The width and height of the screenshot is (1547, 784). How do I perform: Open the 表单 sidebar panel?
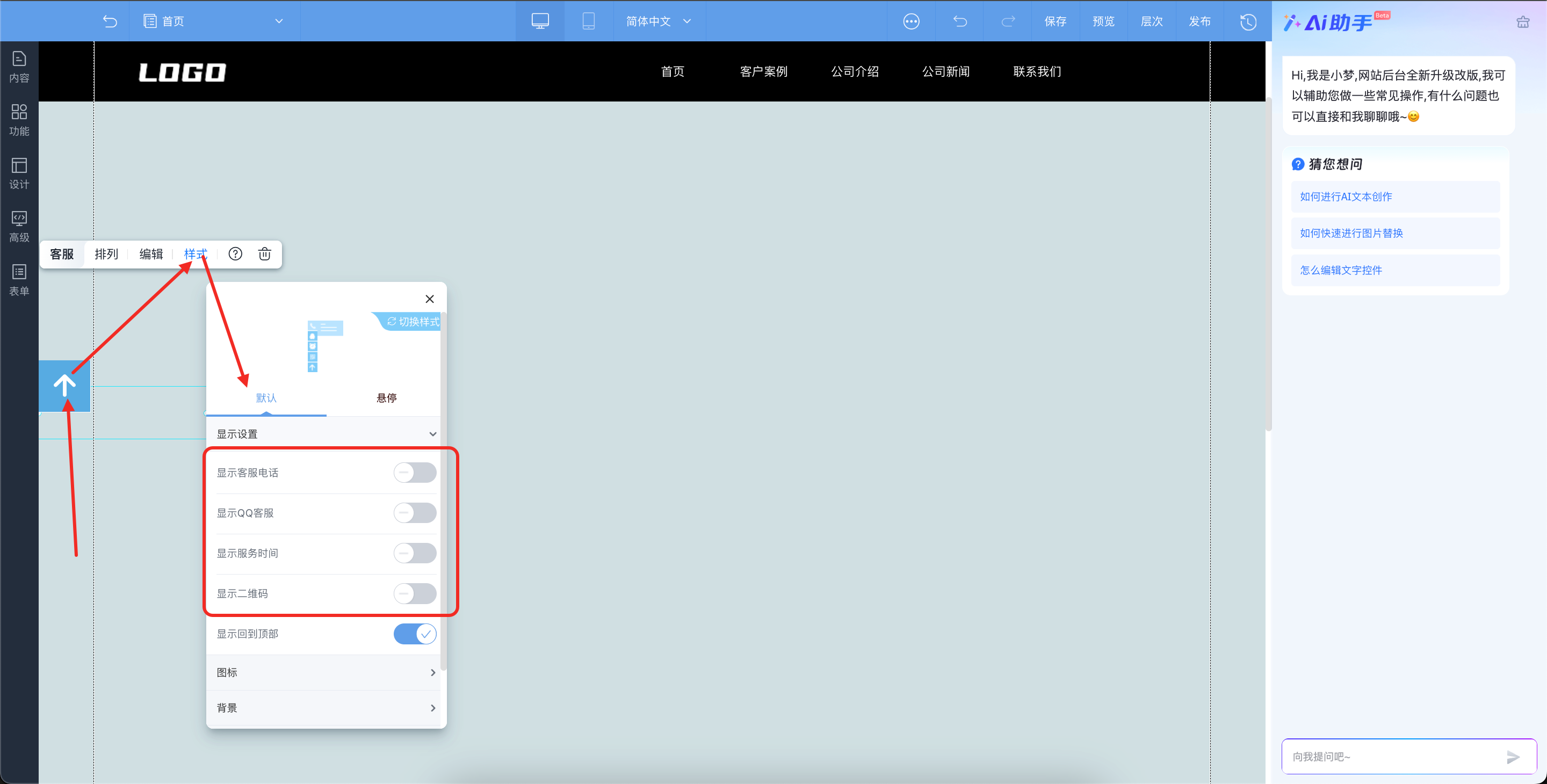(x=19, y=280)
